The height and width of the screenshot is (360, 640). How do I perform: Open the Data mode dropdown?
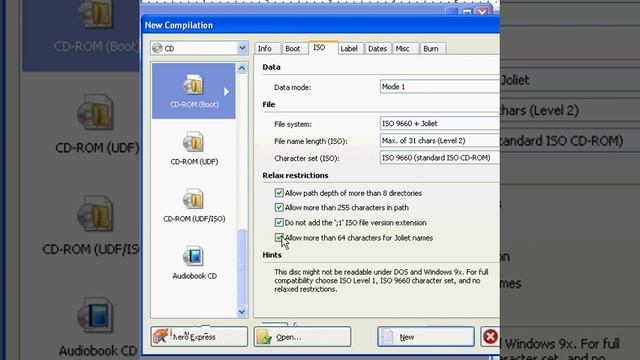click(440, 87)
